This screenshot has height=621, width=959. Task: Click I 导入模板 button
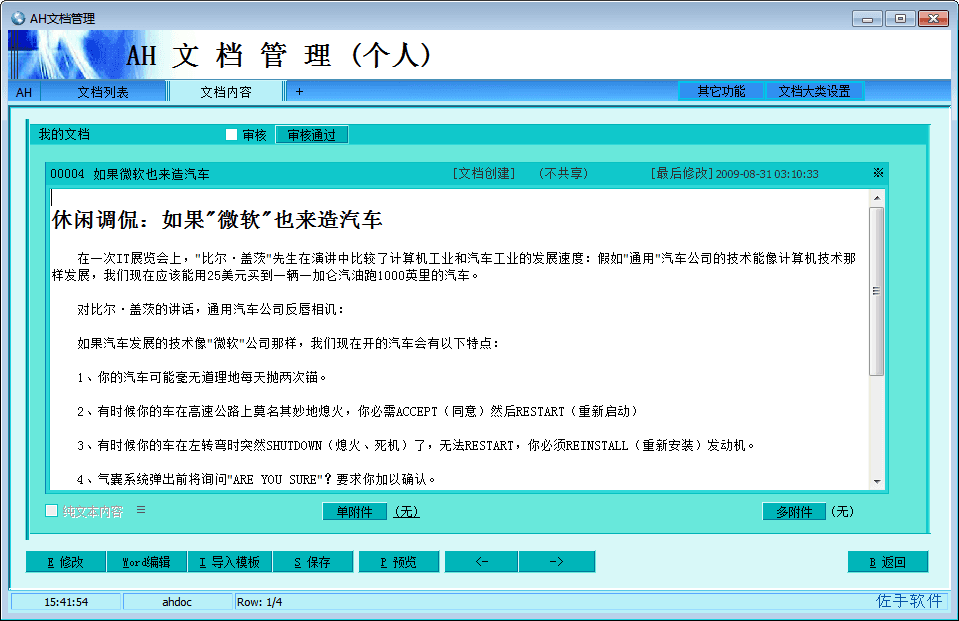tap(230, 562)
